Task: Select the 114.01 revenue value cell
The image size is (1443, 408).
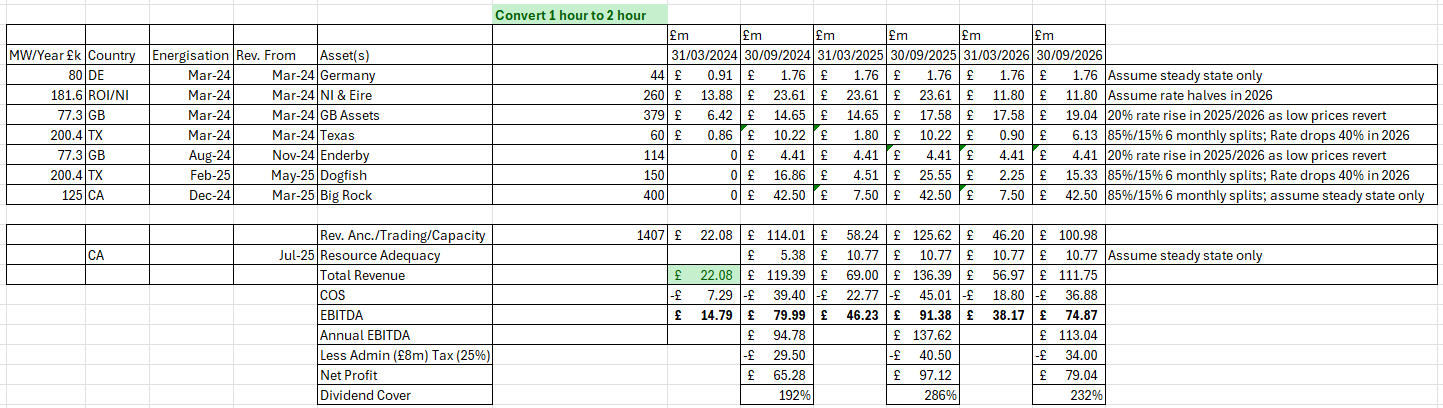Action: (x=776, y=235)
